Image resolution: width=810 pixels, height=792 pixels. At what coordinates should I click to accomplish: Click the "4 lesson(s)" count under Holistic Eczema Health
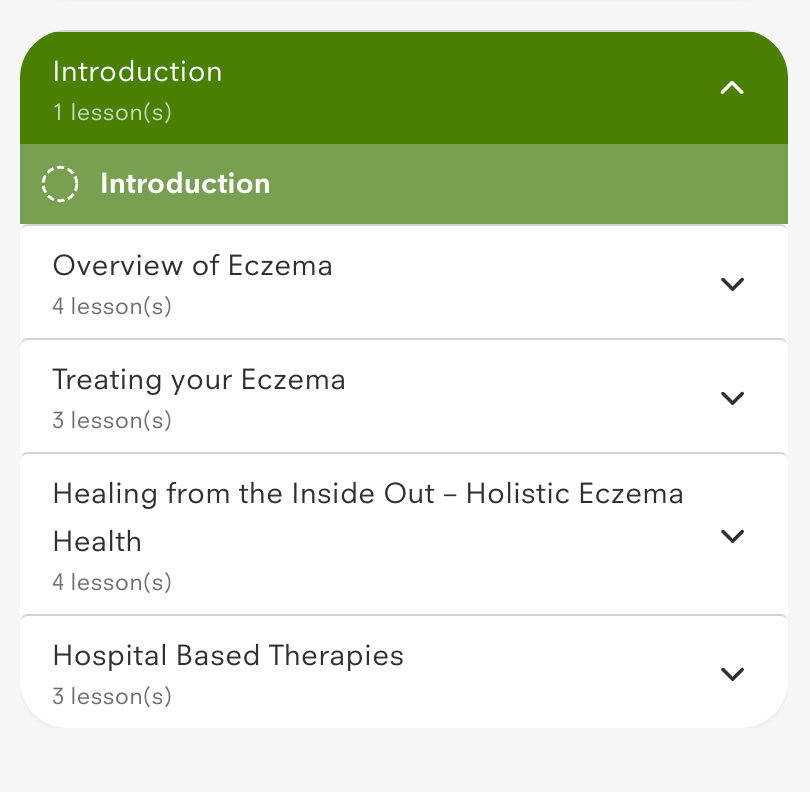coord(112,582)
